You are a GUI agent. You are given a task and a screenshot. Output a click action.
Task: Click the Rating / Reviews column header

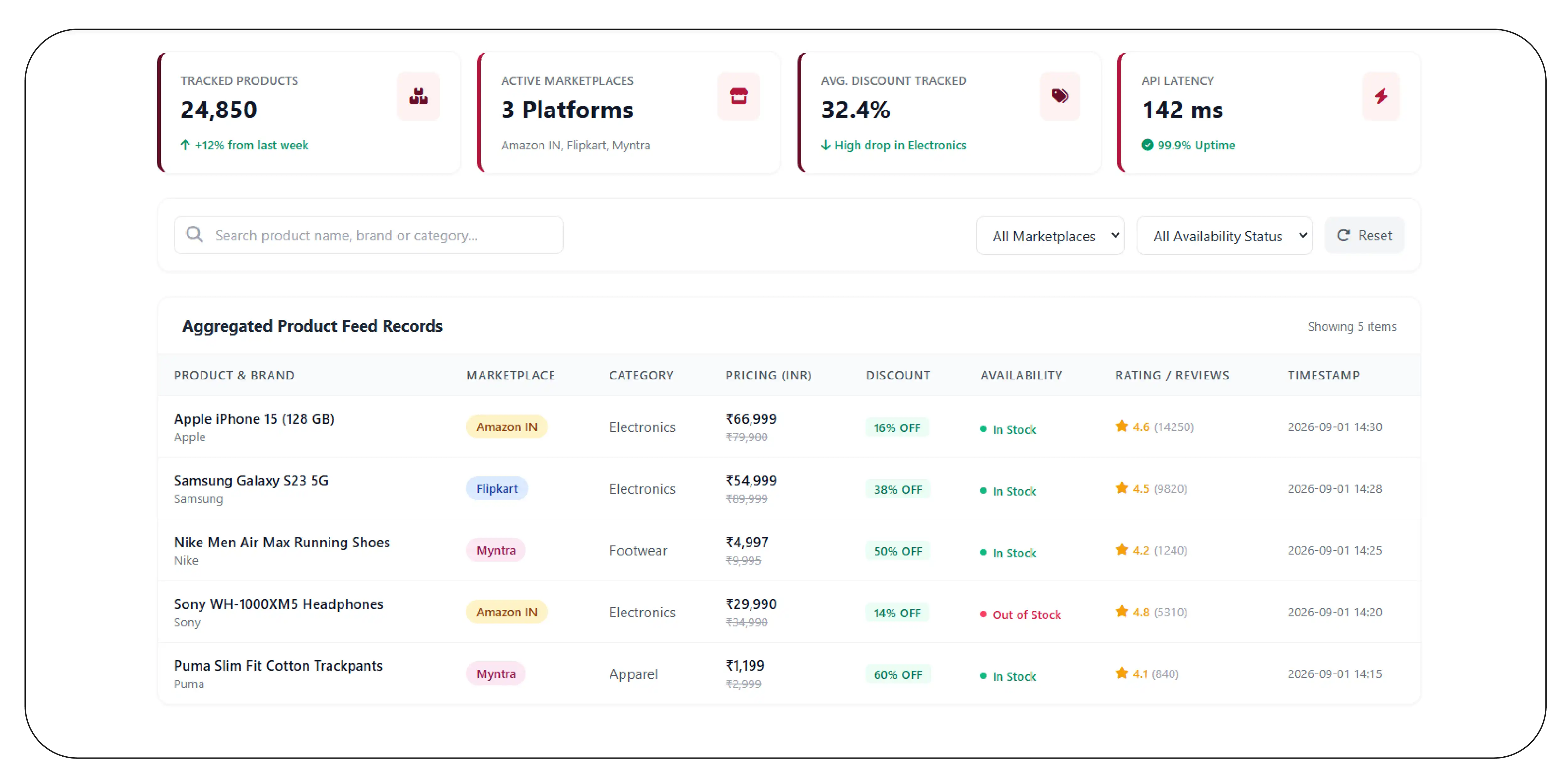click(x=1172, y=375)
